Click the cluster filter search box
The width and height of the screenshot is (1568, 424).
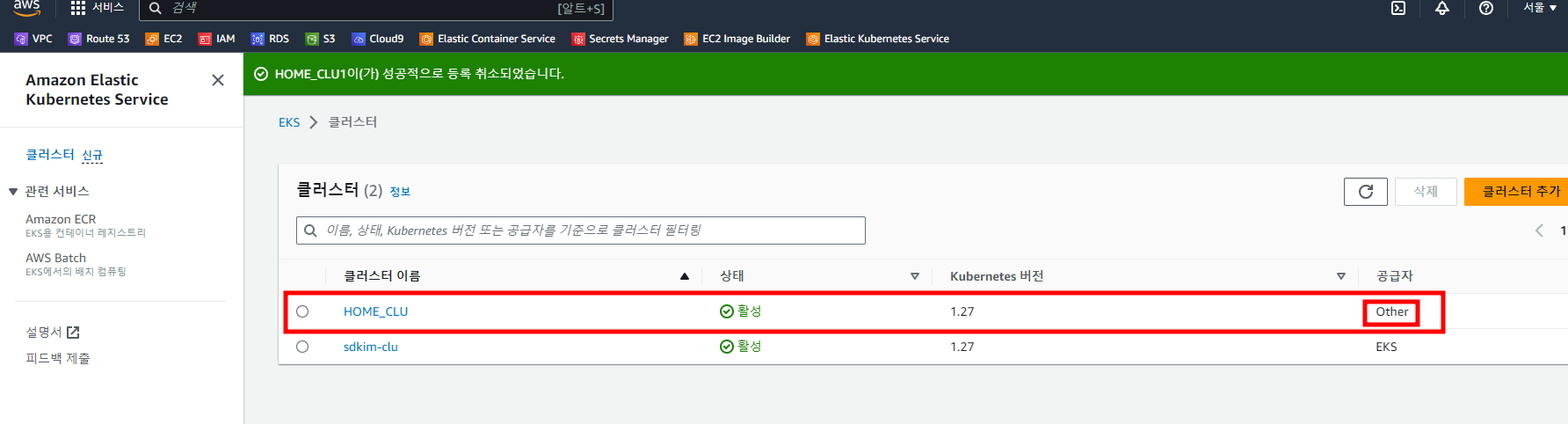point(581,230)
